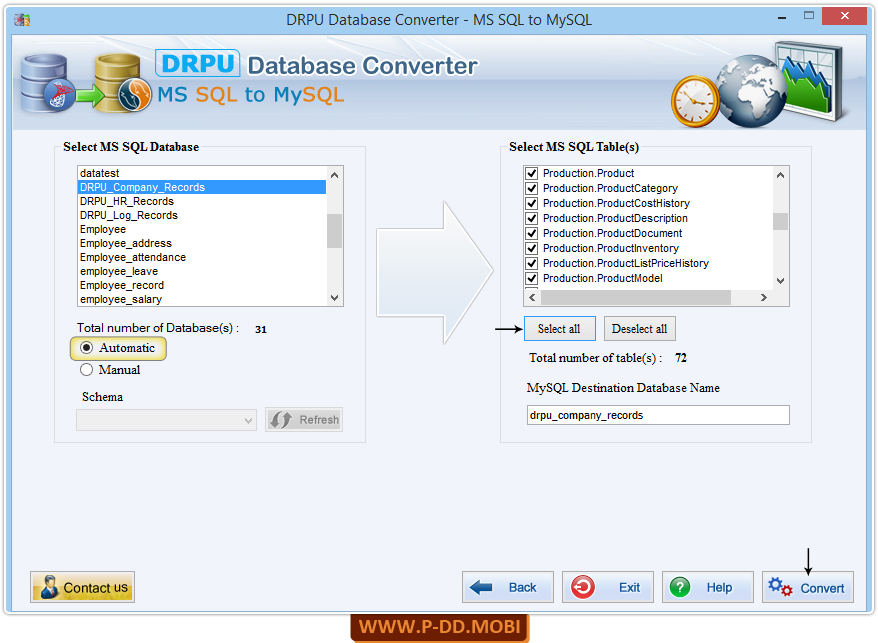
Task: Click the green Help question icon
Action: click(680, 588)
